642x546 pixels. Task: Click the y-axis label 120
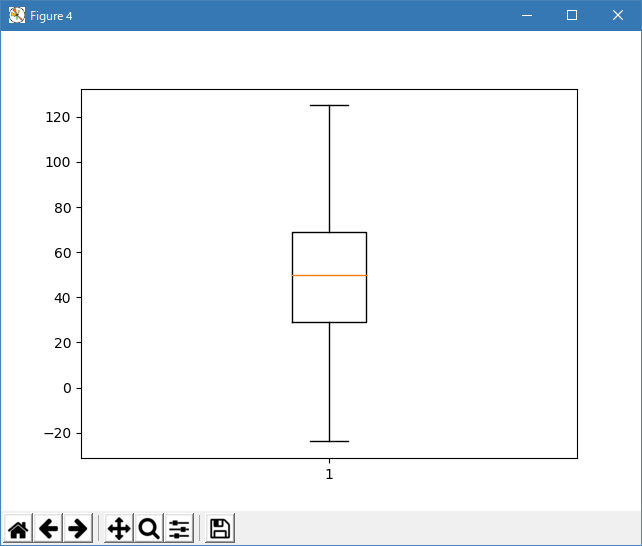pos(58,117)
